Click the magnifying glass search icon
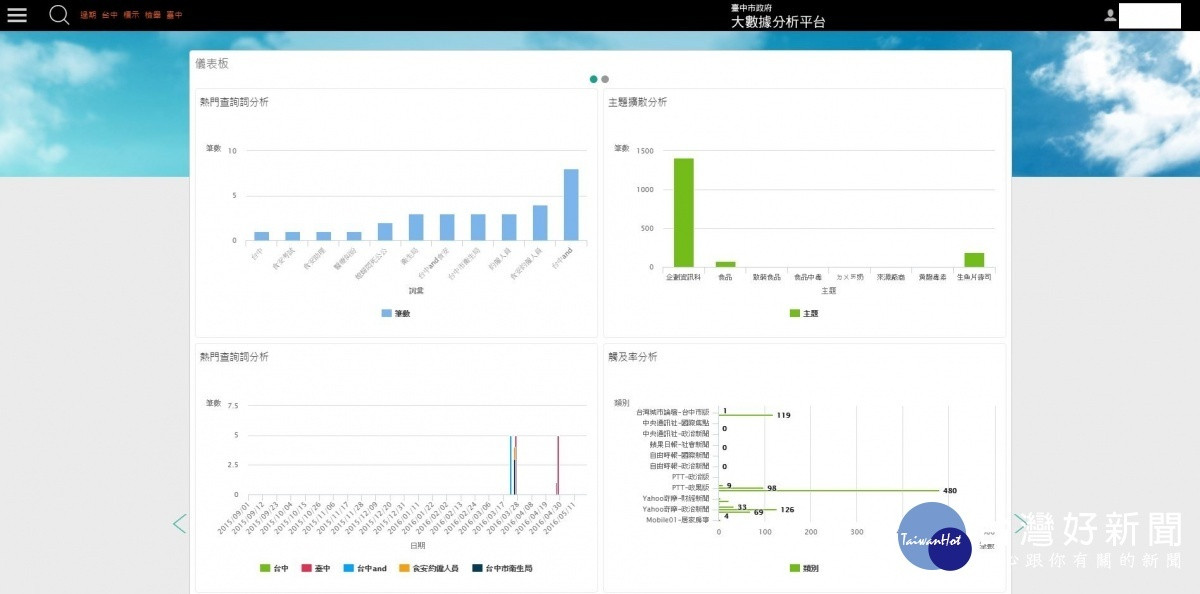 click(59, 15)
